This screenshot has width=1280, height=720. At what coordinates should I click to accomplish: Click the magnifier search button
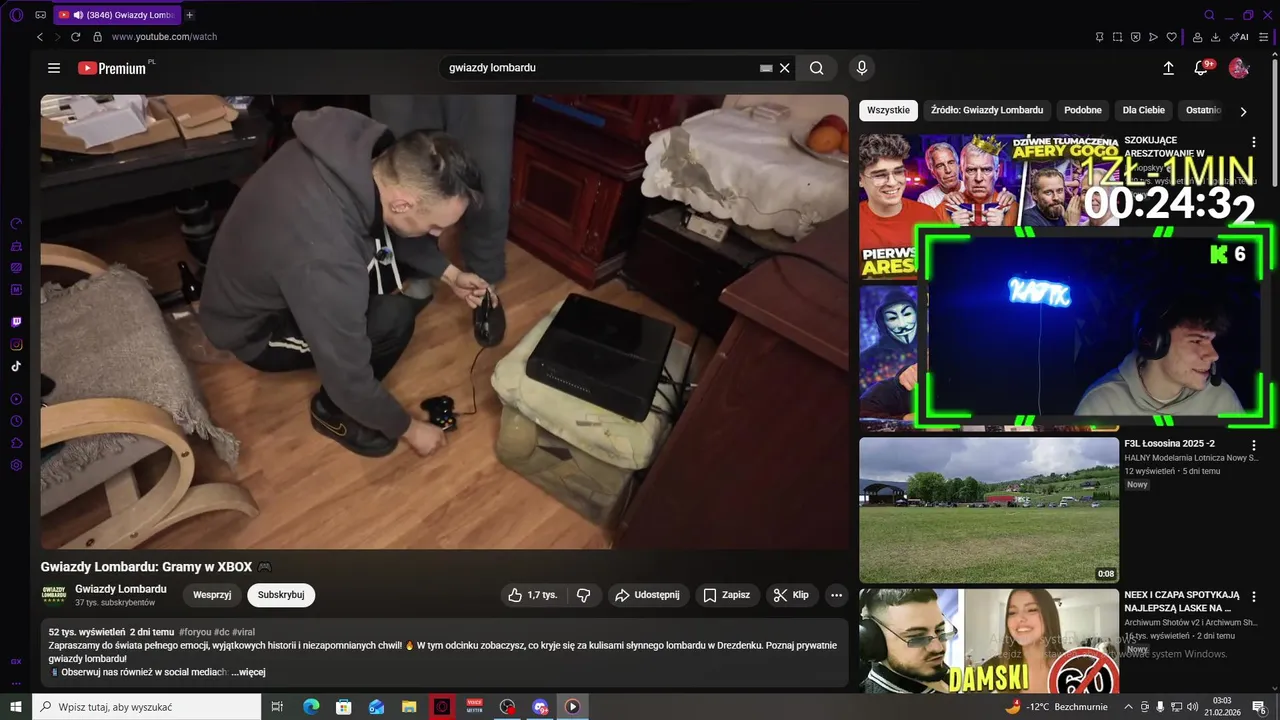[817, 68]
